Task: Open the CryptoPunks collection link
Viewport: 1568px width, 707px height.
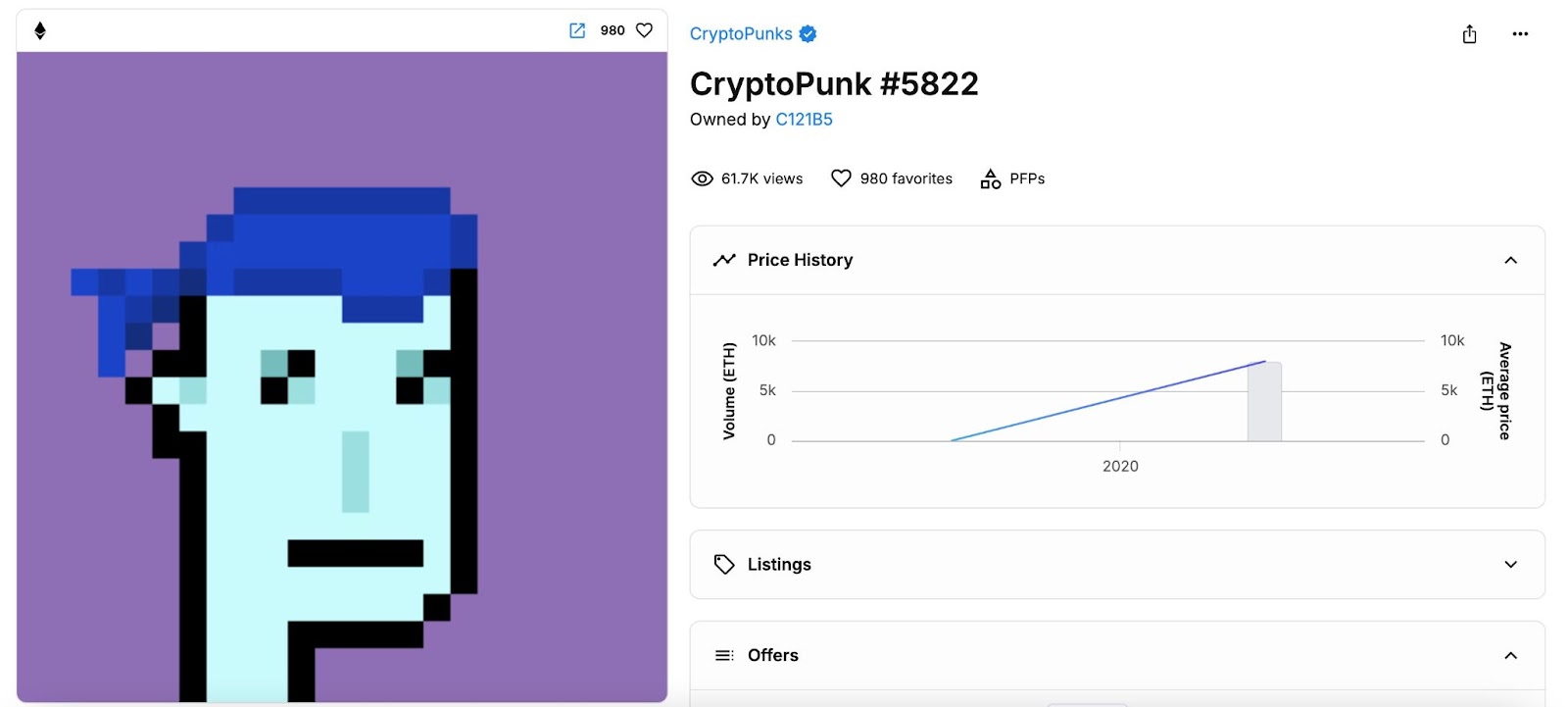Action: click(x=741, y=33)
